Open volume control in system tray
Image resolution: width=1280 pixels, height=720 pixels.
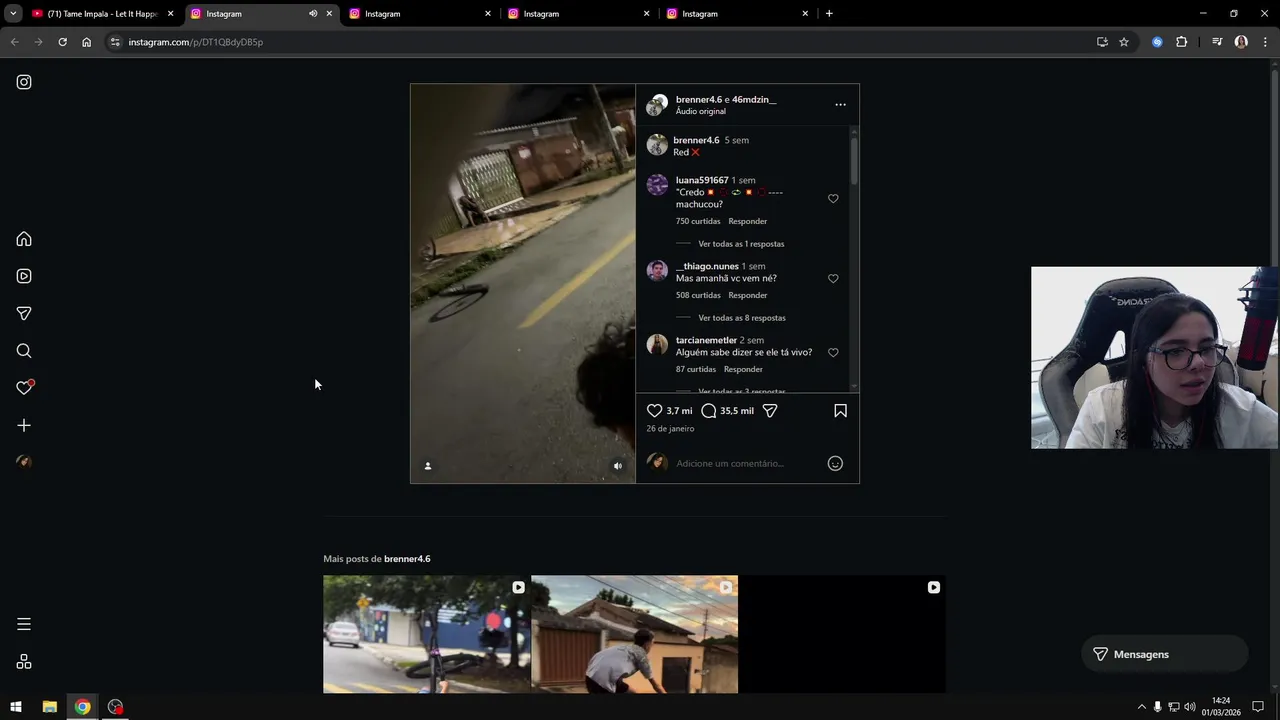point(1190,707)
